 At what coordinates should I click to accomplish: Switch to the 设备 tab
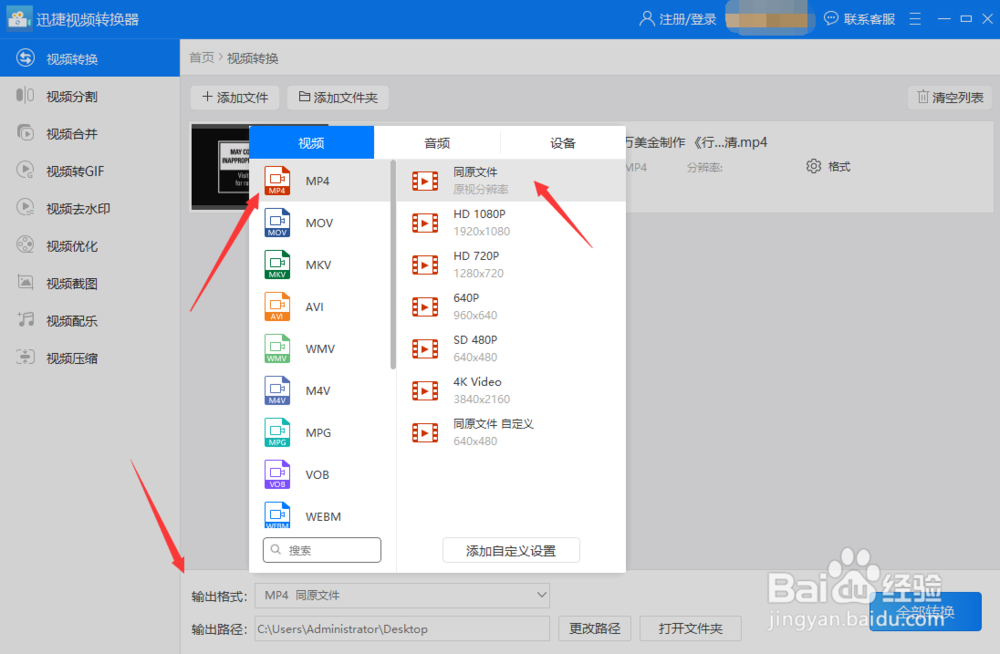562,142
